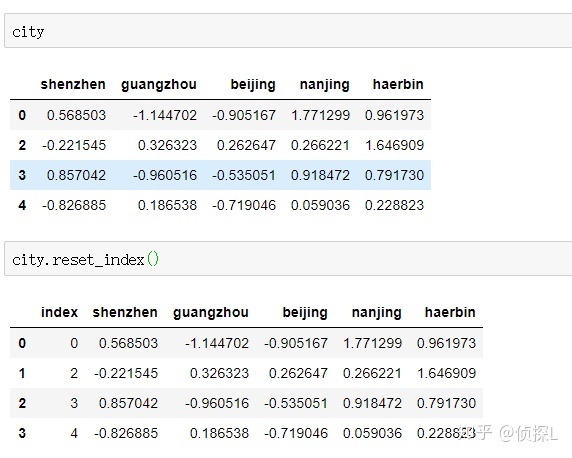
Task: Click 0.262647 in the first output table
Action: 247,145
